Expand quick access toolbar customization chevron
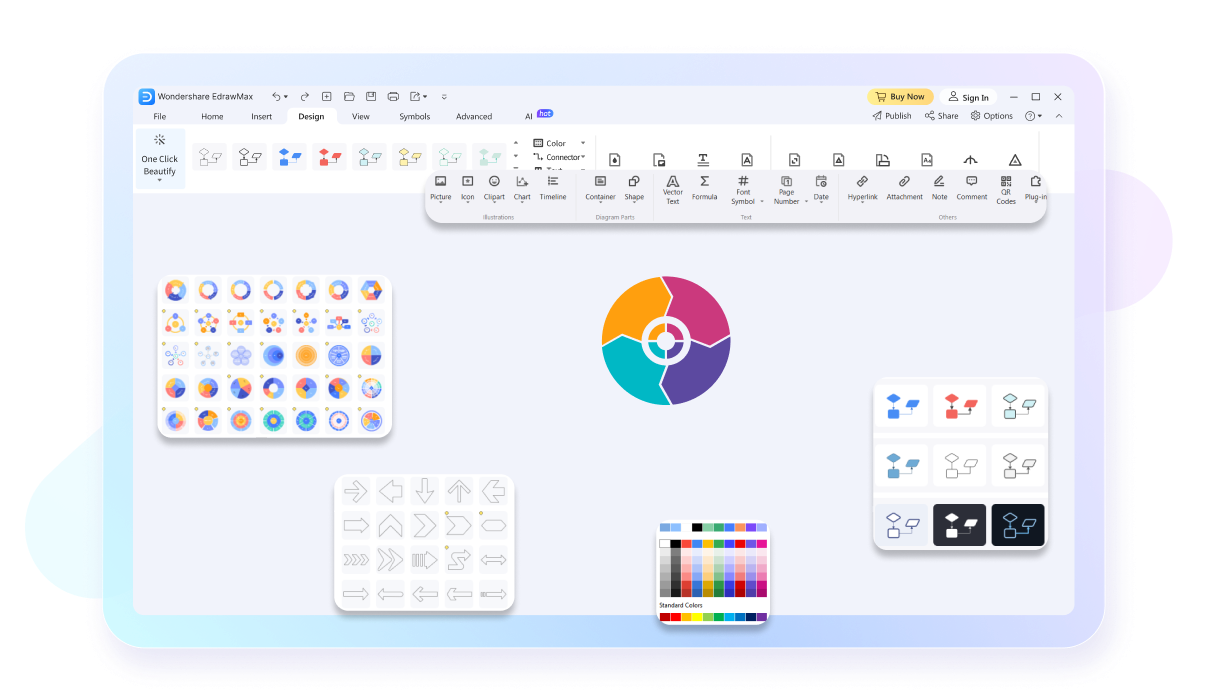 (444, 97)
